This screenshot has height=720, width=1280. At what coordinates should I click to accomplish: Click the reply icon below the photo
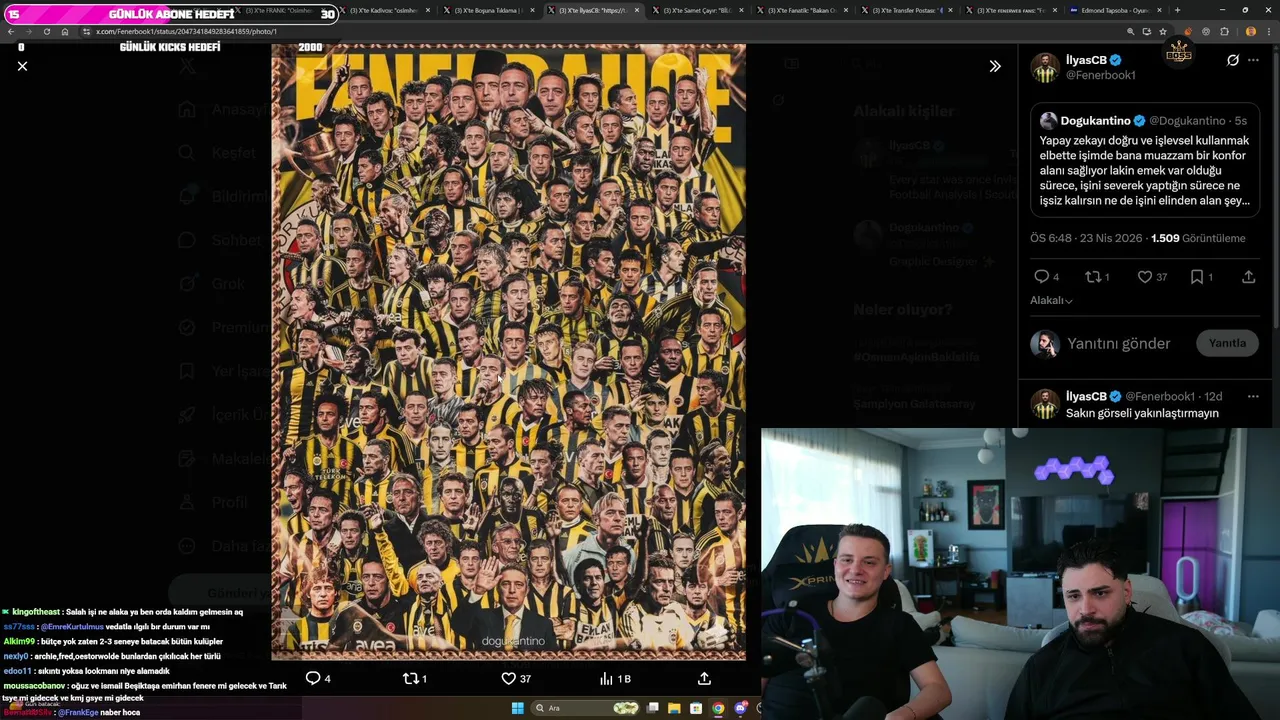(313, 678)
